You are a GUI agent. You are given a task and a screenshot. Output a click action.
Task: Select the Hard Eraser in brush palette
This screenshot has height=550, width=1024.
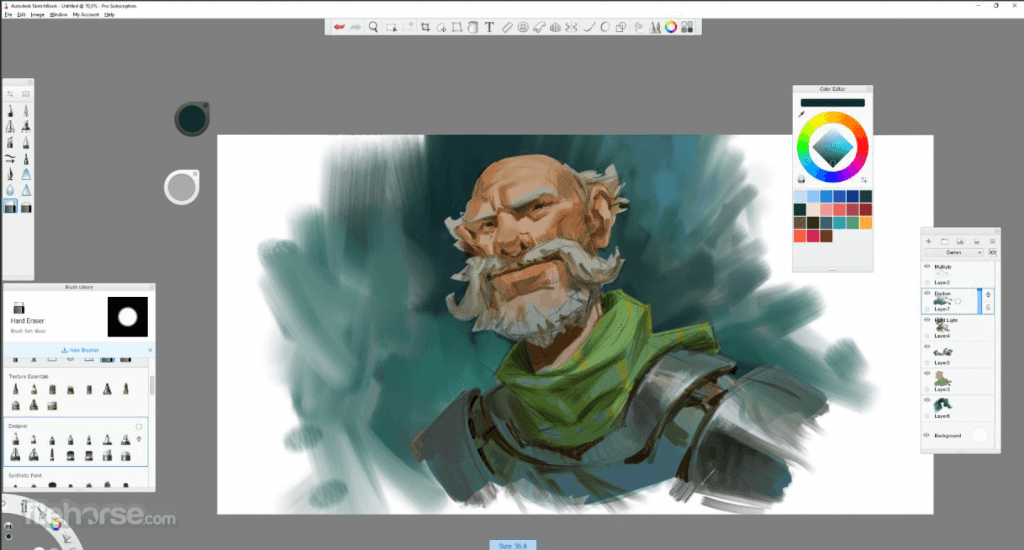10,207
